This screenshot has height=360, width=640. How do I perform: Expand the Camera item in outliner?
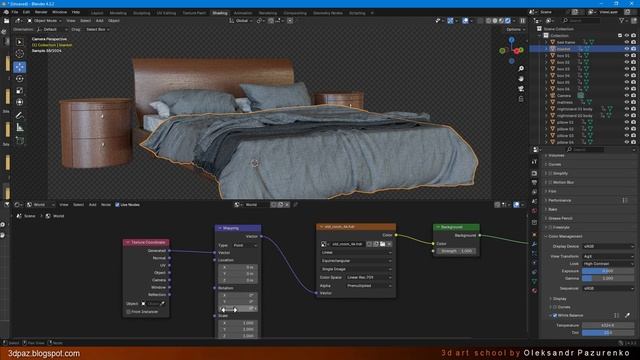(546, 96)
